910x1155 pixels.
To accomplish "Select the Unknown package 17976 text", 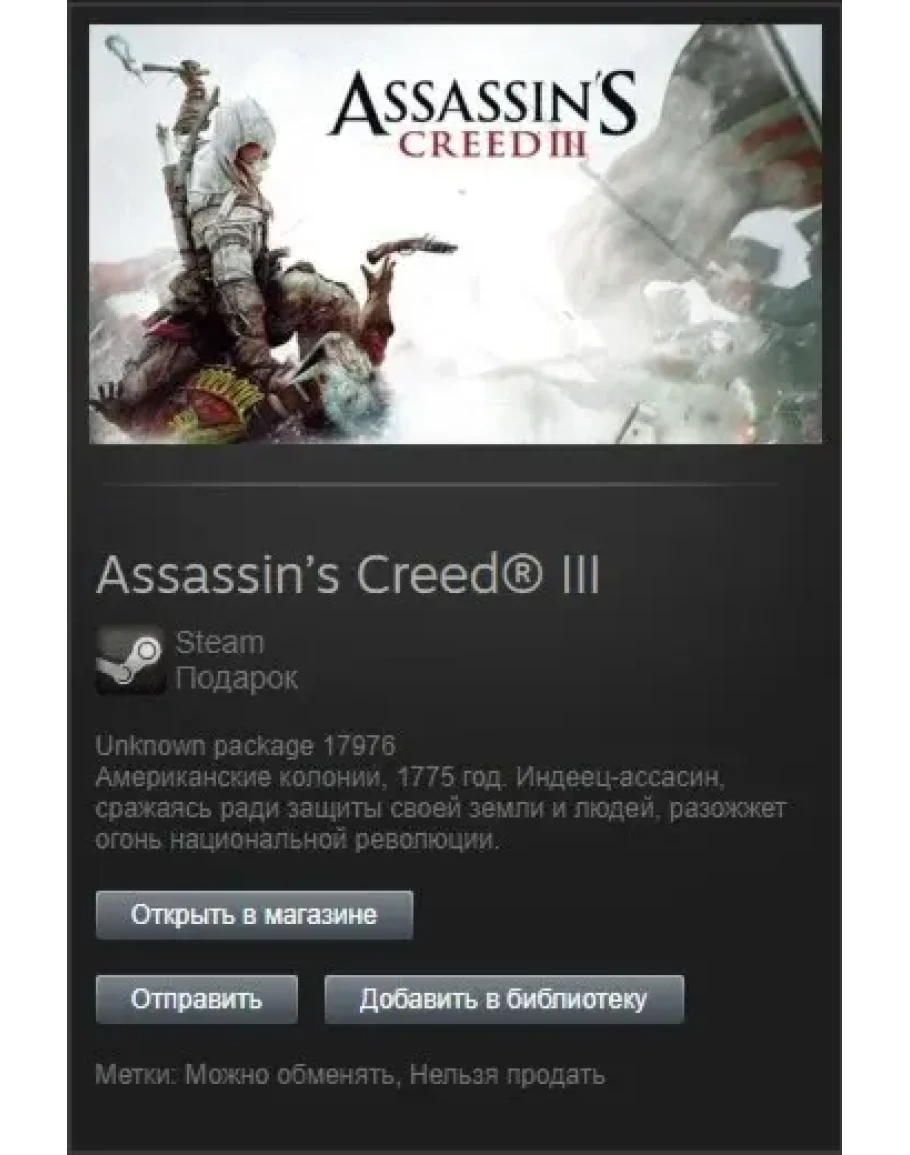I will coord(245,745).
